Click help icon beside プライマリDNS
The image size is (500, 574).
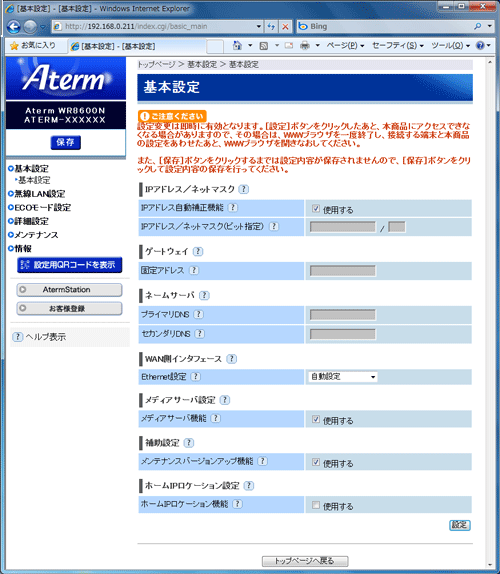198,314
